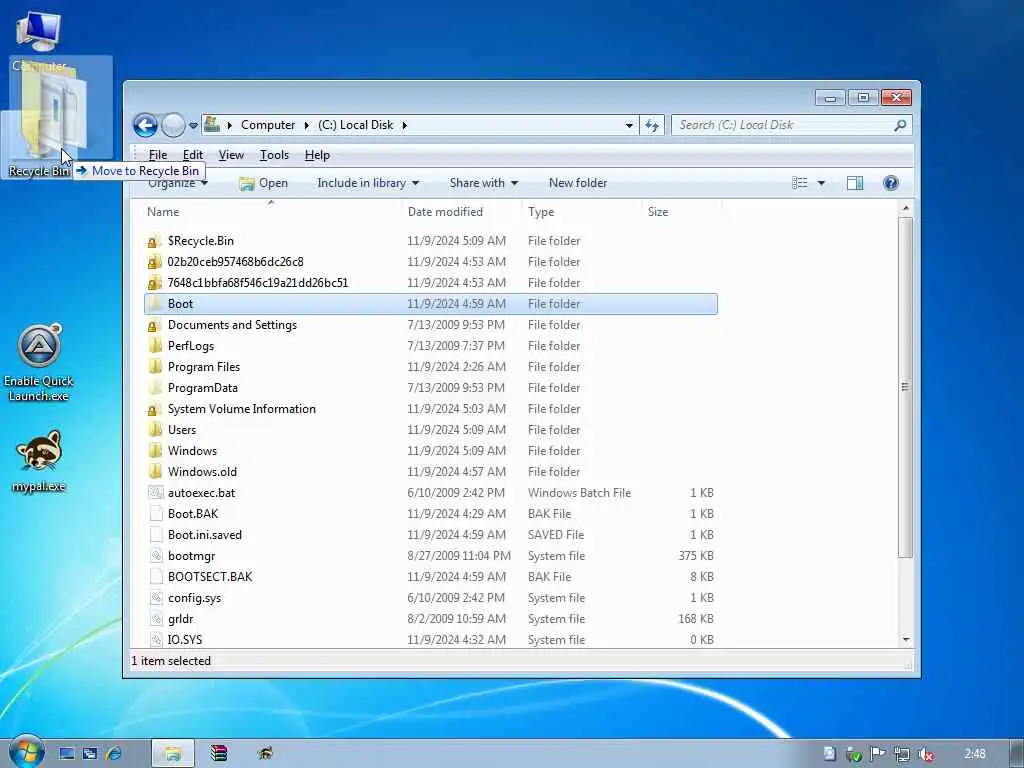The width and height of the screenshot is (1024, 768).
Task: Toggle the preview pane button
Action: pos(855,184)
